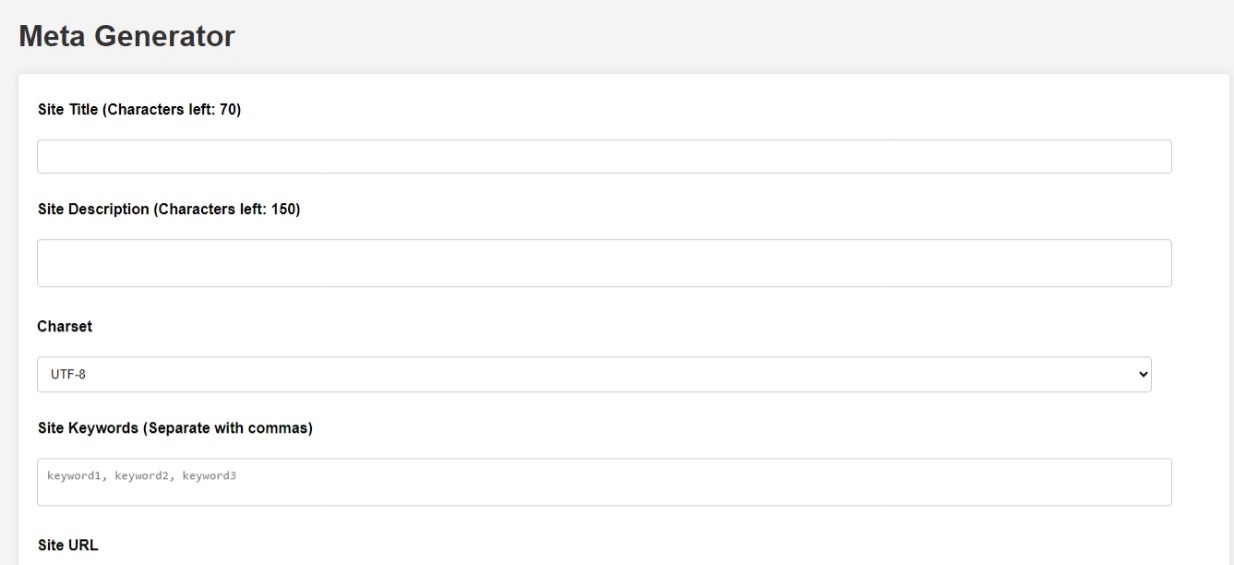Click the "Site URL" label

click(x=67, y=547)
